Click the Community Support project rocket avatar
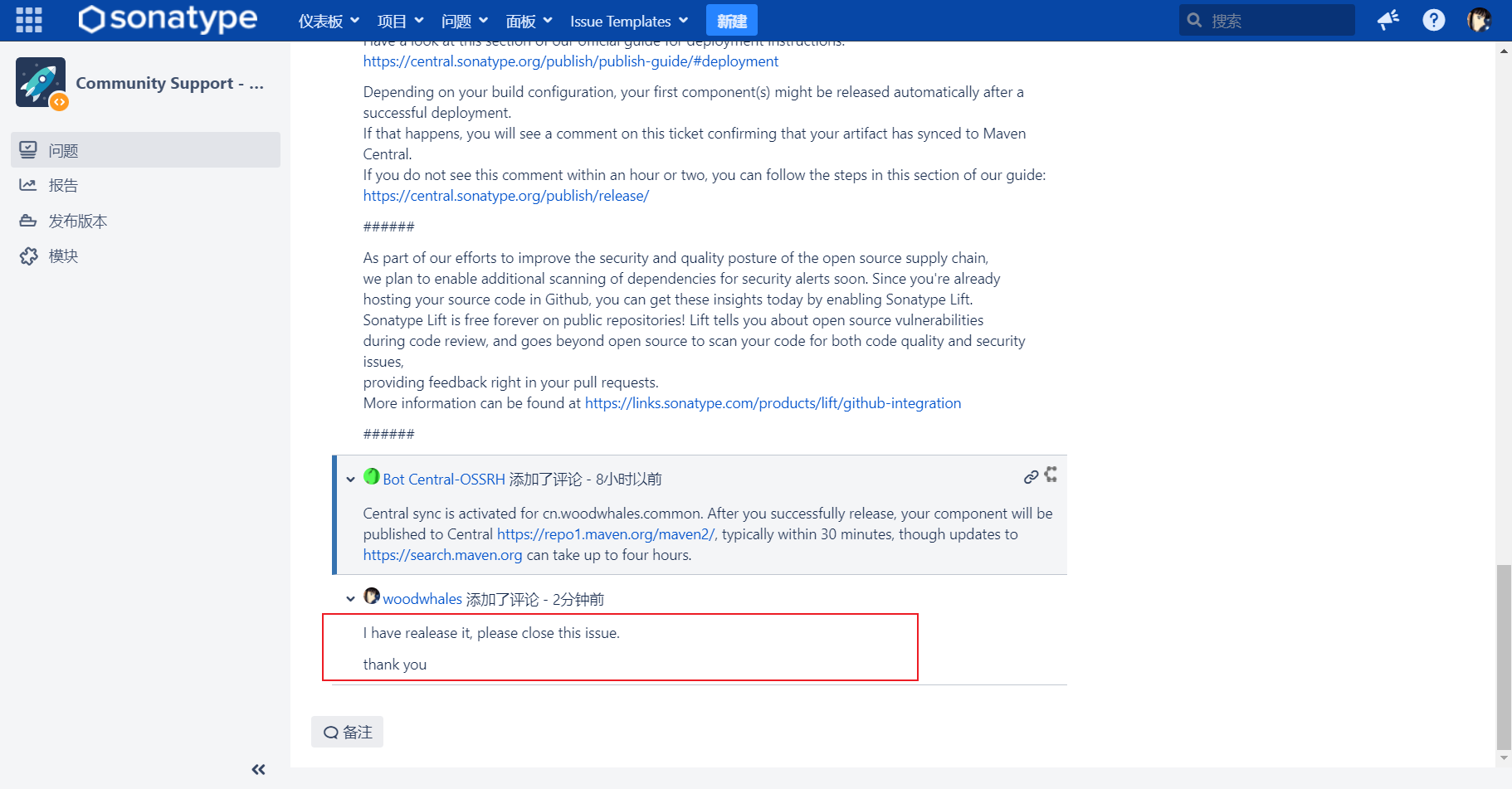The width and height of the screenshot is (1512, 789). pos(41,82)
